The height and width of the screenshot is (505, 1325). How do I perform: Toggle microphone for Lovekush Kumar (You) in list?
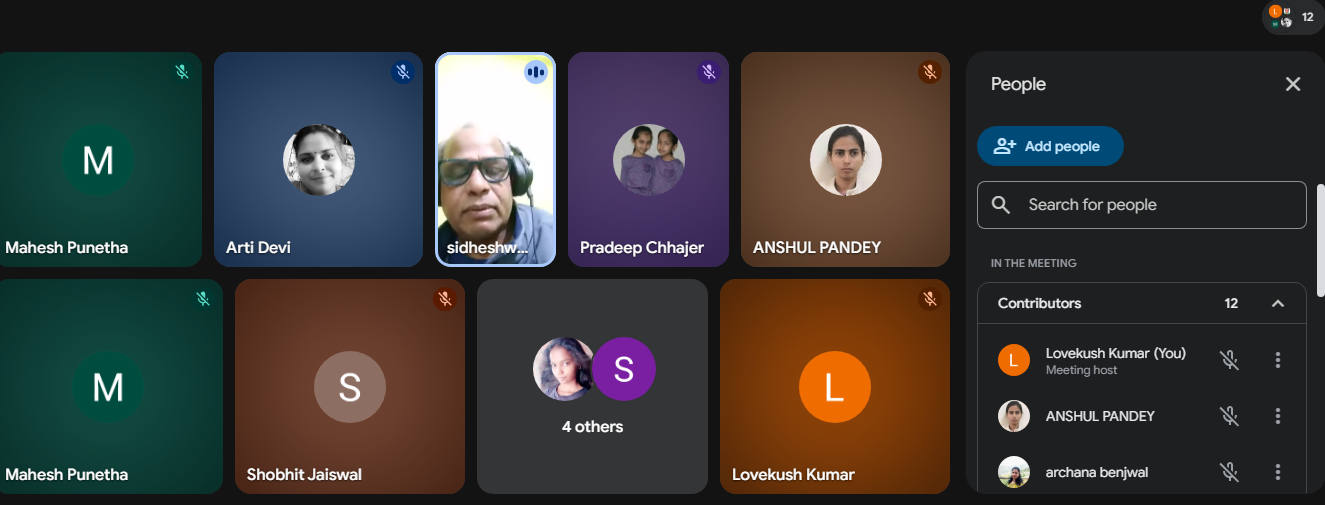[x=1230, y=360]
